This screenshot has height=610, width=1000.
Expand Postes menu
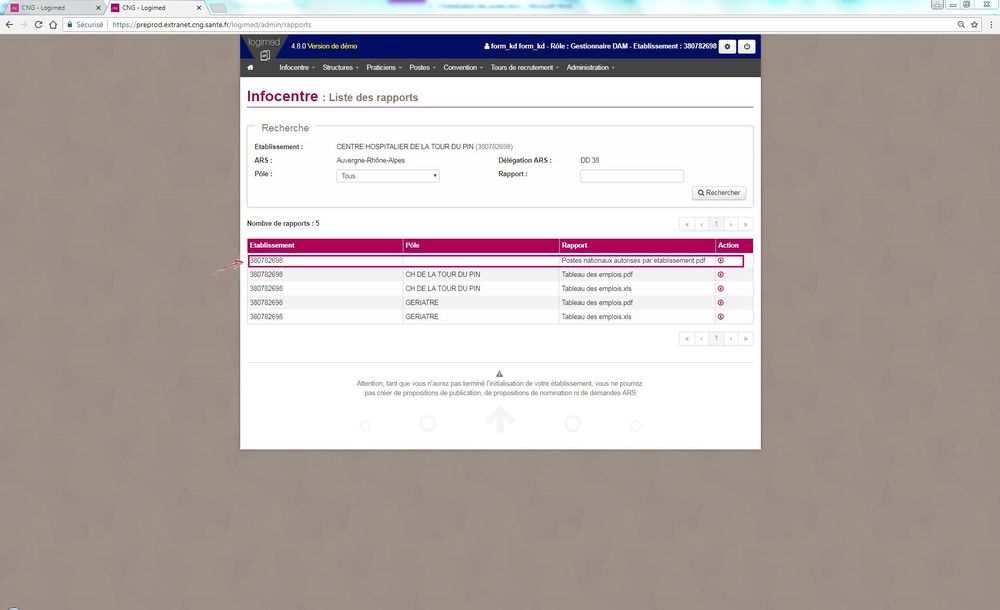(422, 68)
